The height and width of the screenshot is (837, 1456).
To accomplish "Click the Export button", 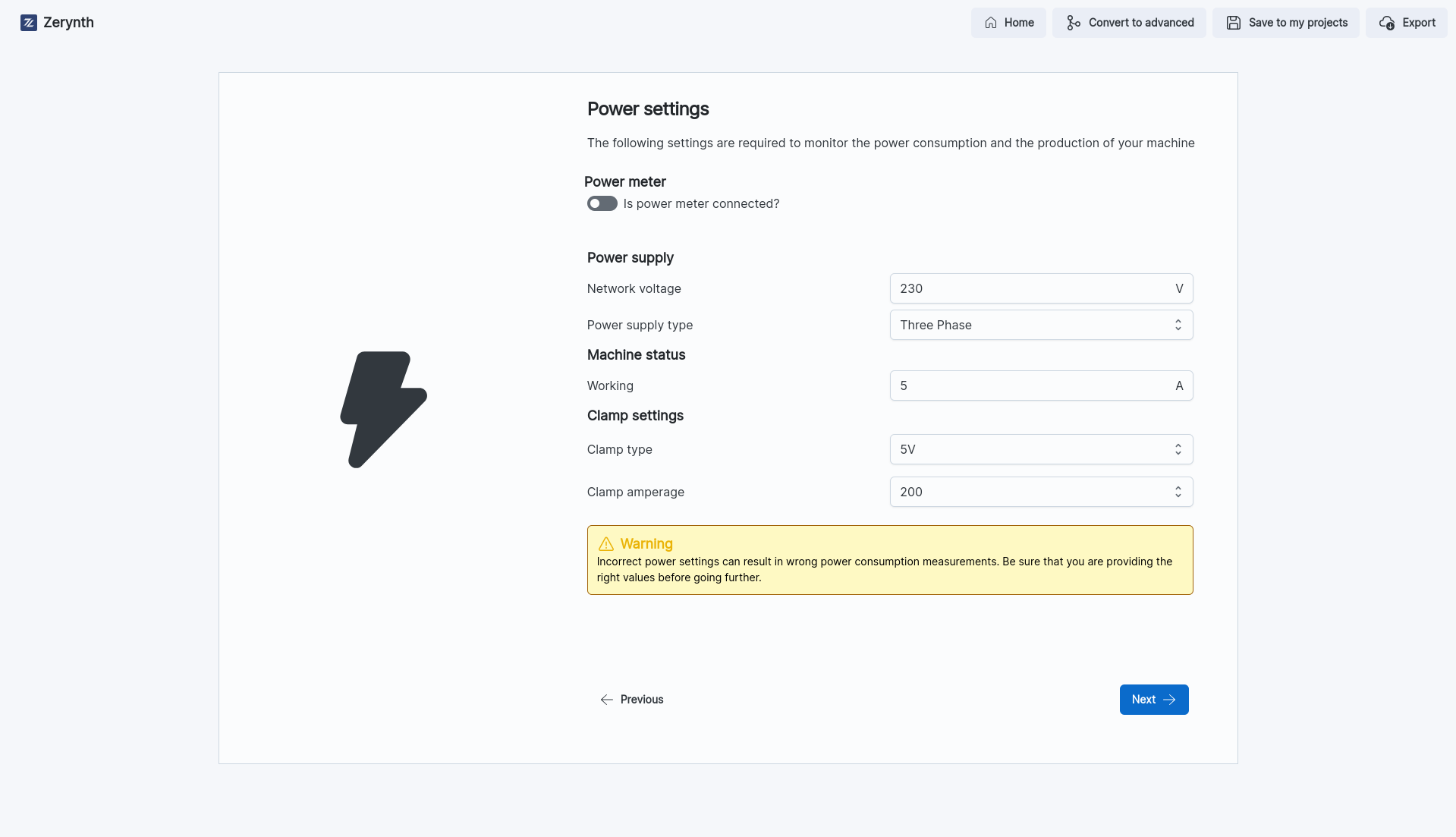I will (x=1407, y=23).
